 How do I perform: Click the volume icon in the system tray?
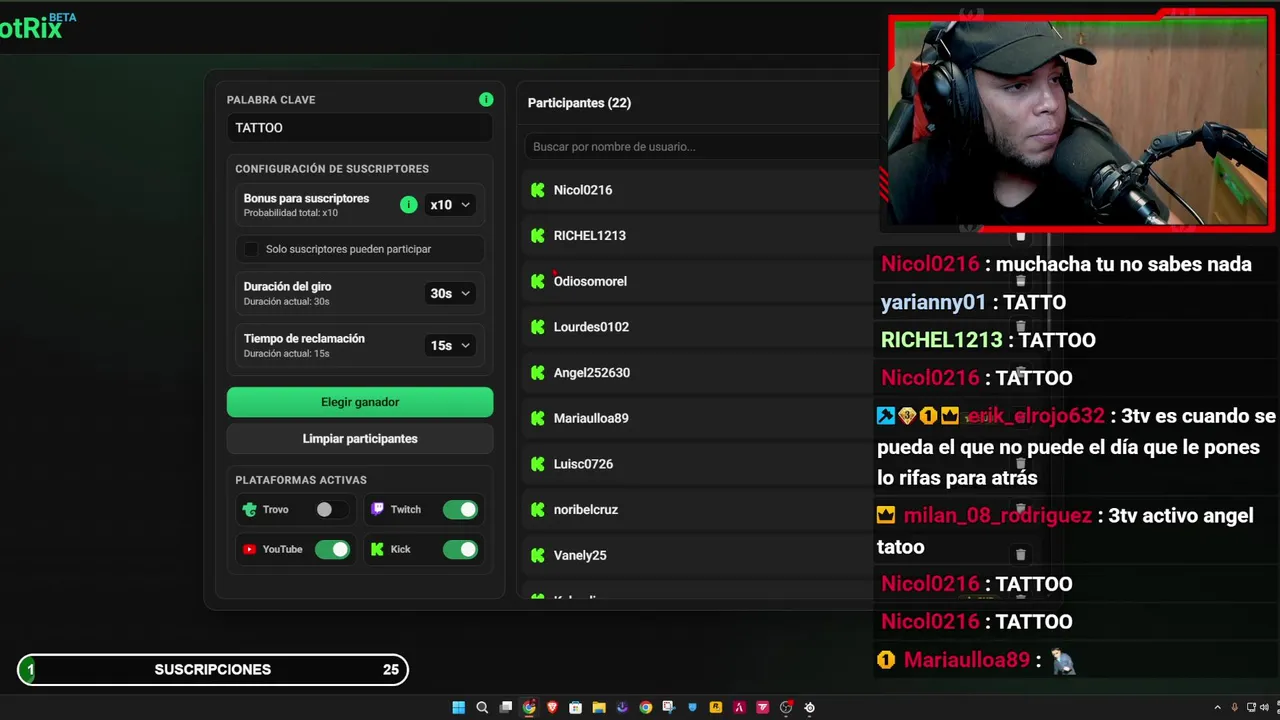[x=1263, y=707]
